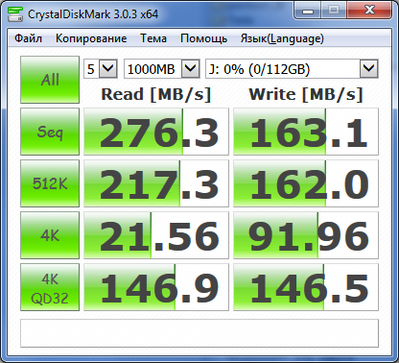
Task: Open the Копирование menu
Action: point(91,38)
